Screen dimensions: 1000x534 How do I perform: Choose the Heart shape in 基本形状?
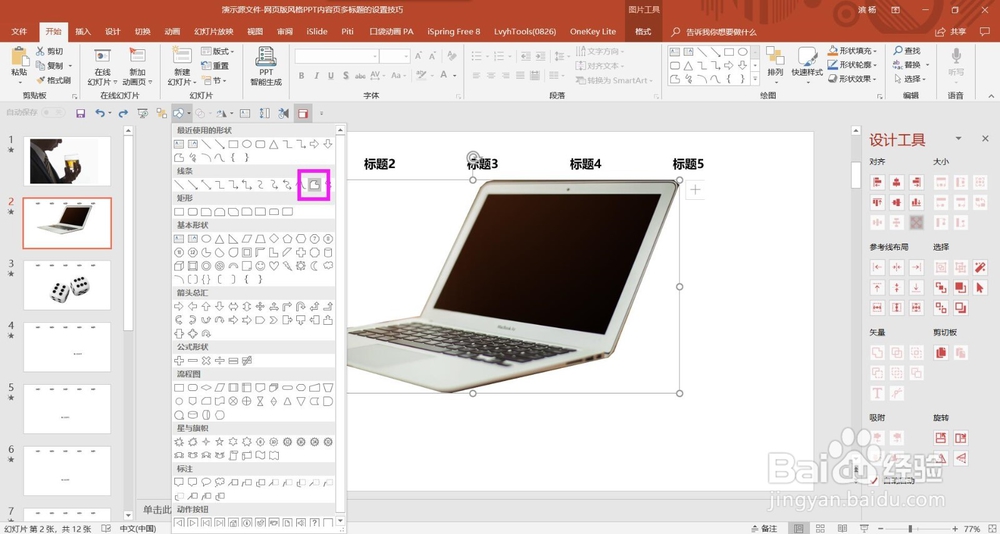pos(274,266)
